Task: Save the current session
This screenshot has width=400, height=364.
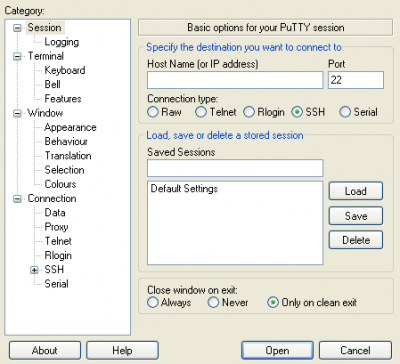Action: 356,216
